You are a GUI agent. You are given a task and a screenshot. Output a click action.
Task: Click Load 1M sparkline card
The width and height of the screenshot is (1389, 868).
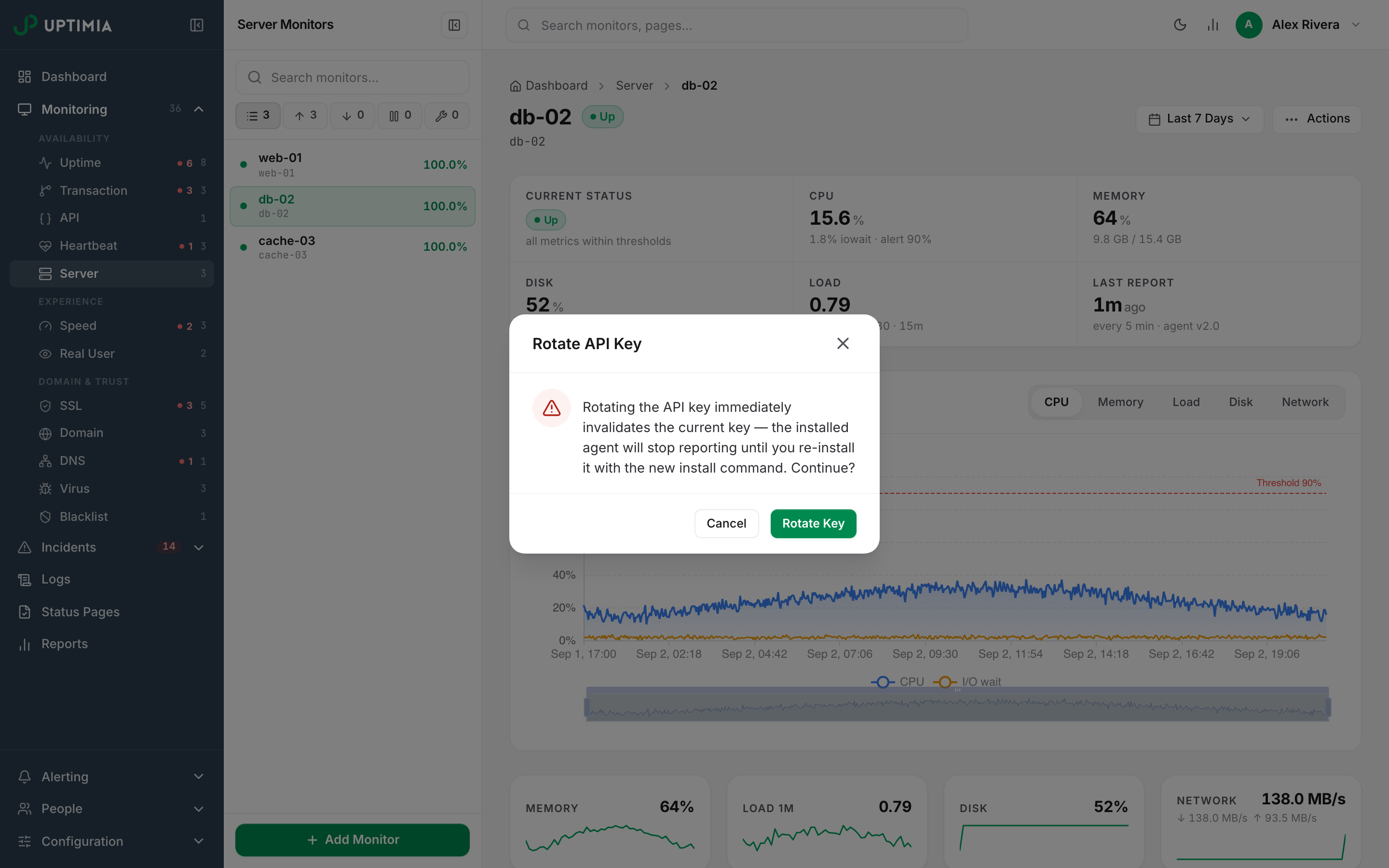click(x=827, y=822)
